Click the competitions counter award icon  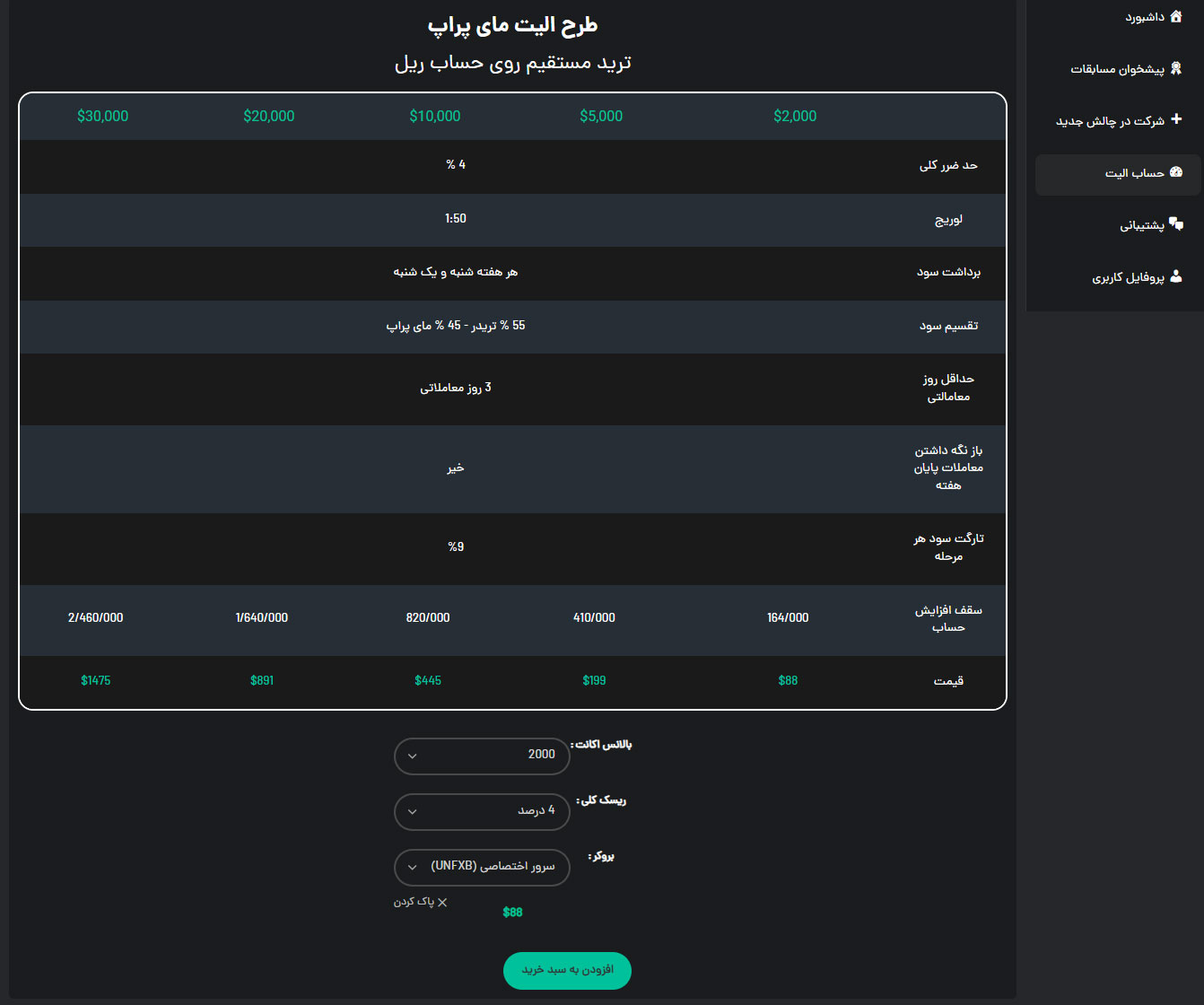(x=1176, y=68)
